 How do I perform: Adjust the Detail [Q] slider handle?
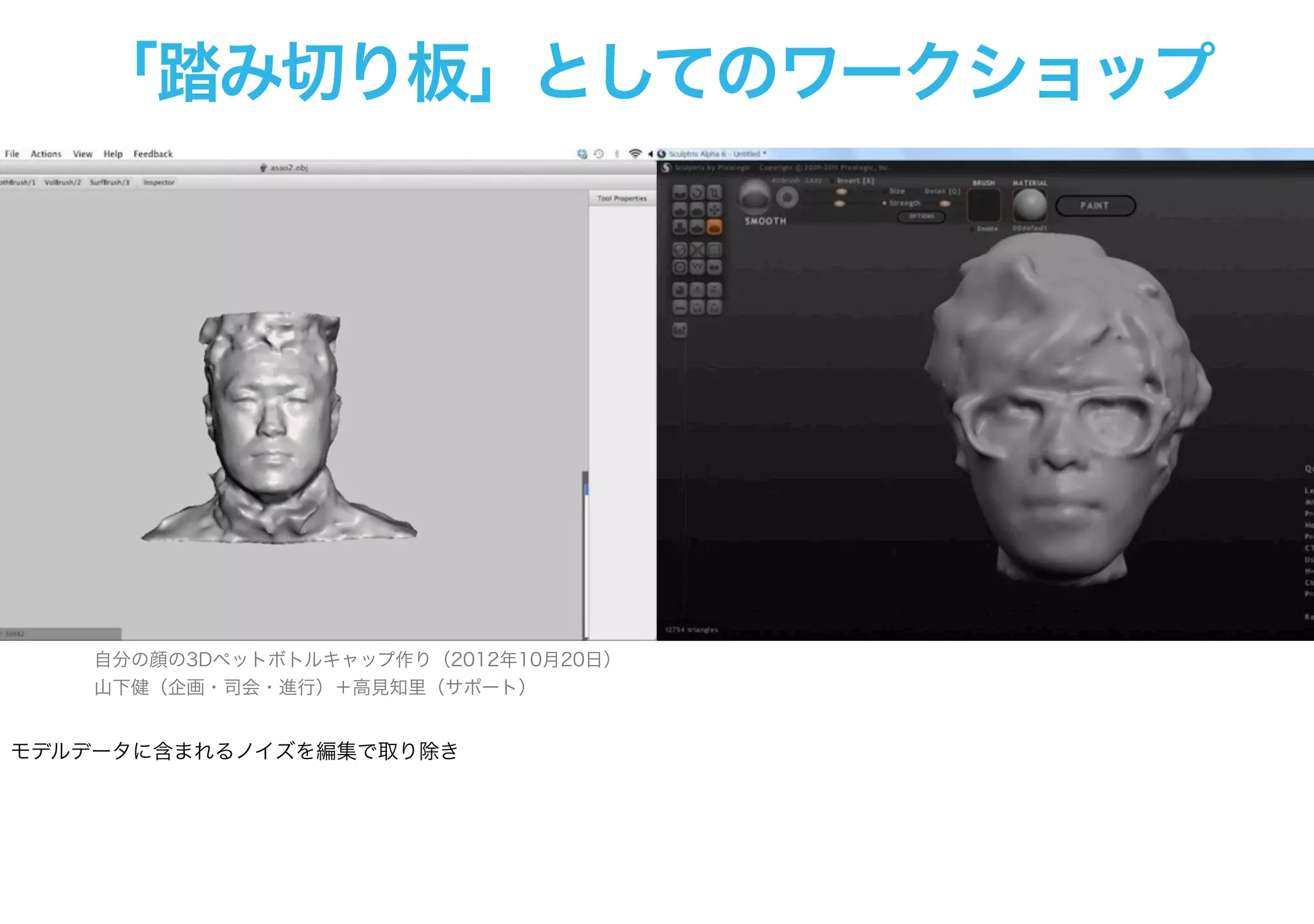click(x=945, y=203)
